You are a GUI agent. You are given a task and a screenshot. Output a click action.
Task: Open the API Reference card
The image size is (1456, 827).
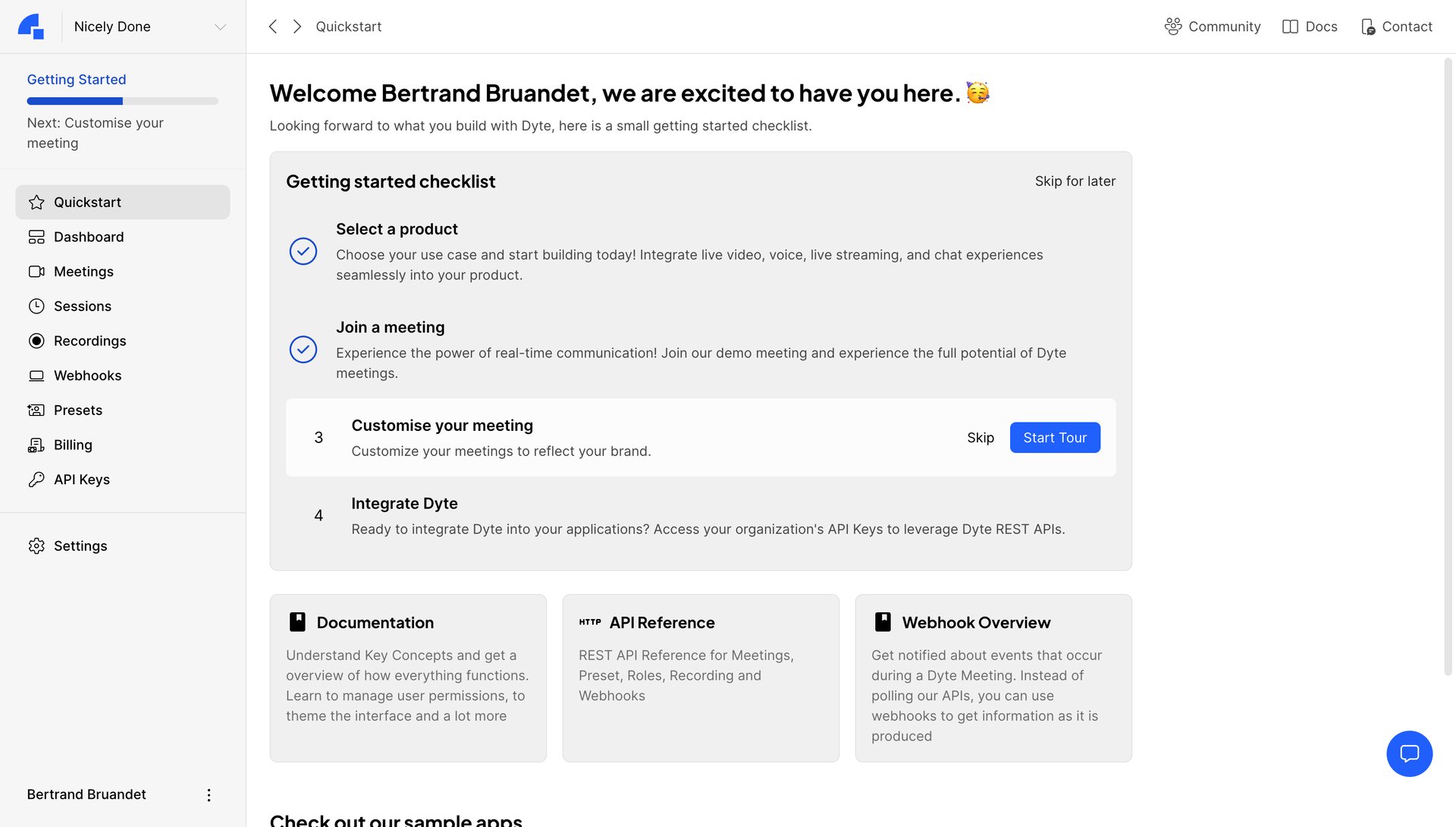tap(700, 678)
